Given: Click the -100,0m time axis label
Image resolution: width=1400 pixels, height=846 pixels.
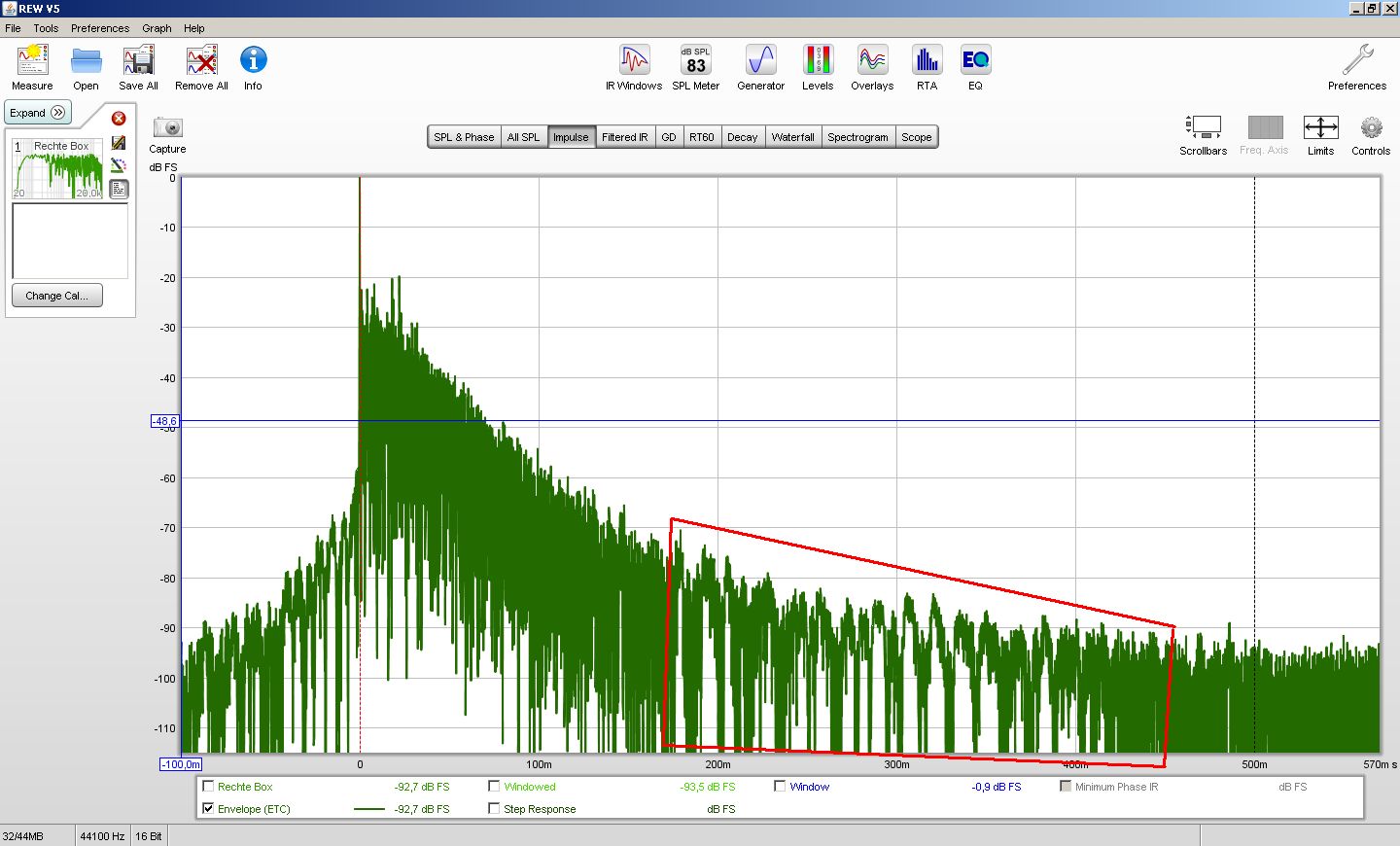Looking at the screenshot, I should (x=181, y=764).
